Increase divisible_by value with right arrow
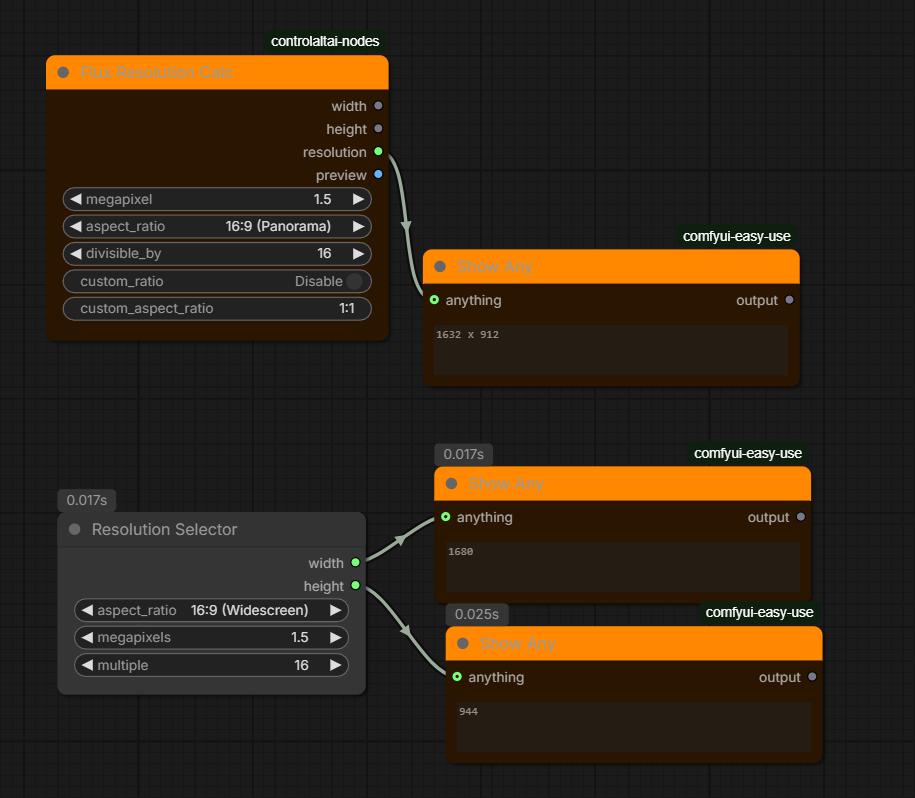The image size is (915, 798). (x=358, y=254)
